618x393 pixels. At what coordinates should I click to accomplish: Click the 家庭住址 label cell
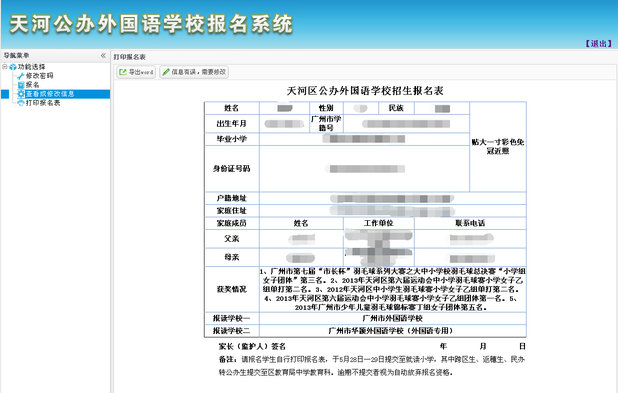(x=232, y=211)
